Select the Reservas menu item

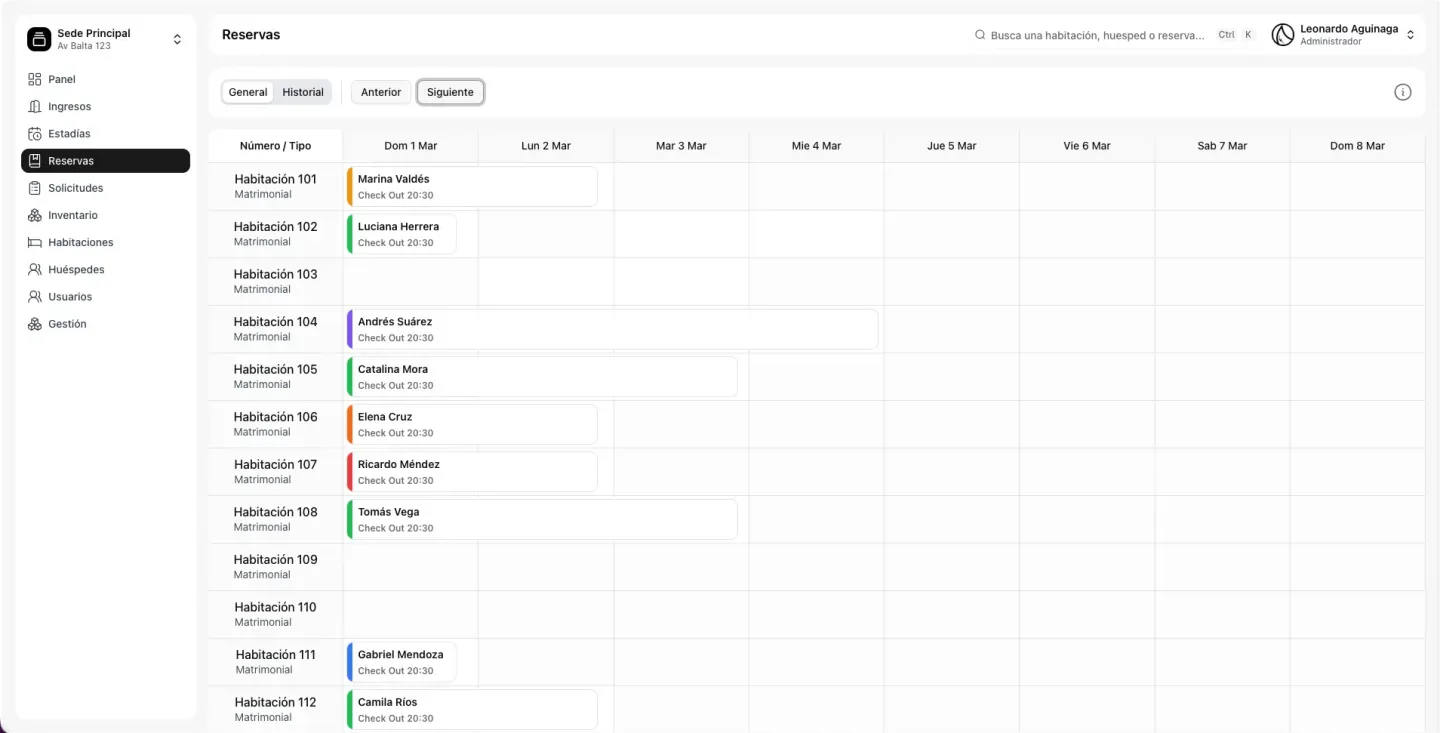tap(105, 161)
